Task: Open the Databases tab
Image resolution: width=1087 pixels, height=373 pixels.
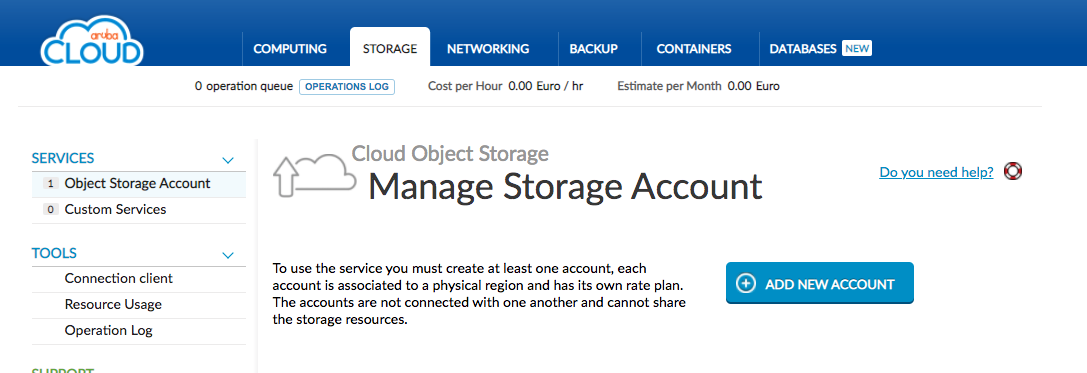Action: (803, 49)
